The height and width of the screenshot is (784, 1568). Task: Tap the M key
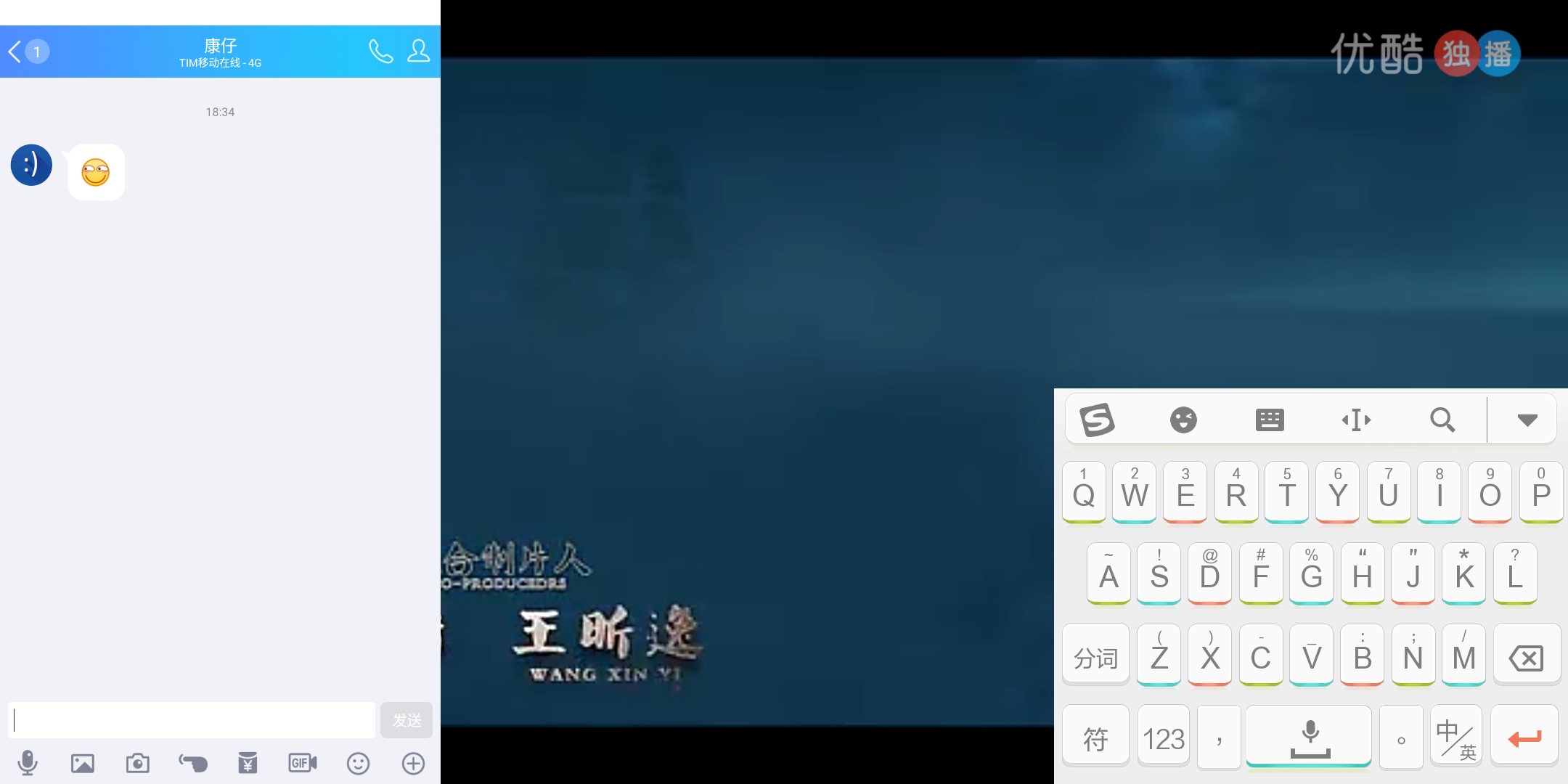click(1464, 654)
